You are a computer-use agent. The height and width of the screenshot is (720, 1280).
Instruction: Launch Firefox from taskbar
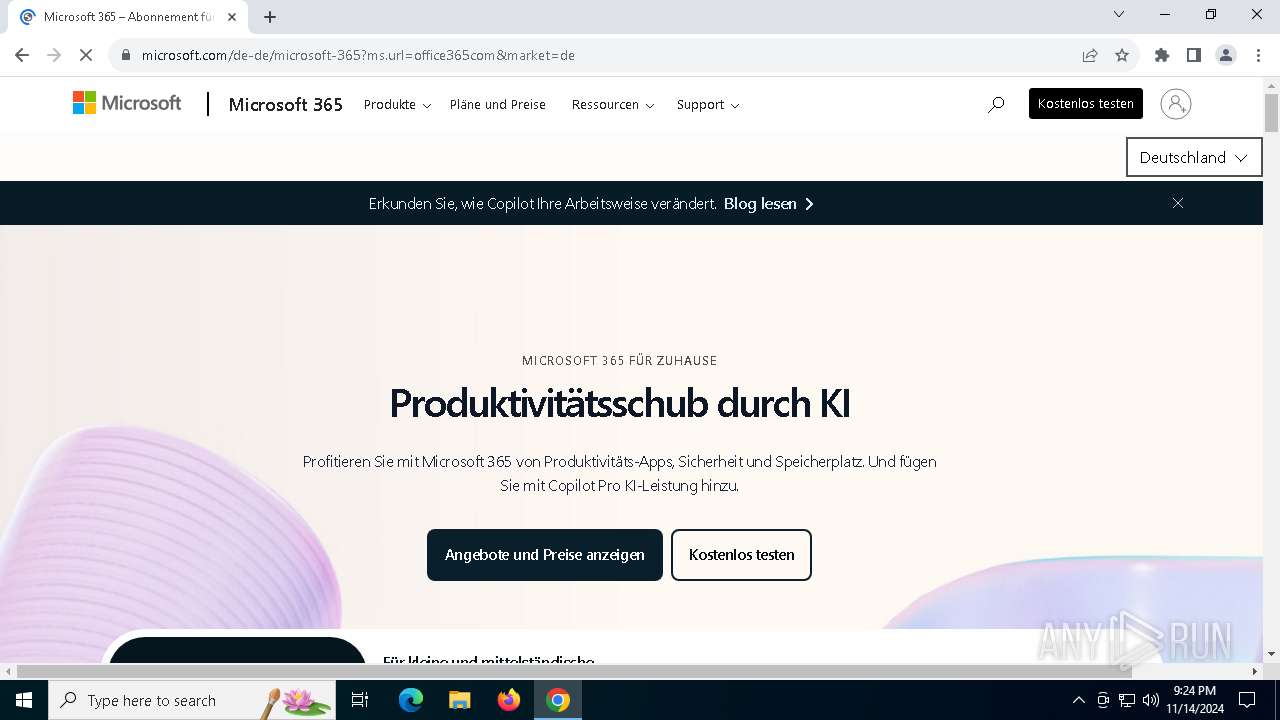point(509,700)
